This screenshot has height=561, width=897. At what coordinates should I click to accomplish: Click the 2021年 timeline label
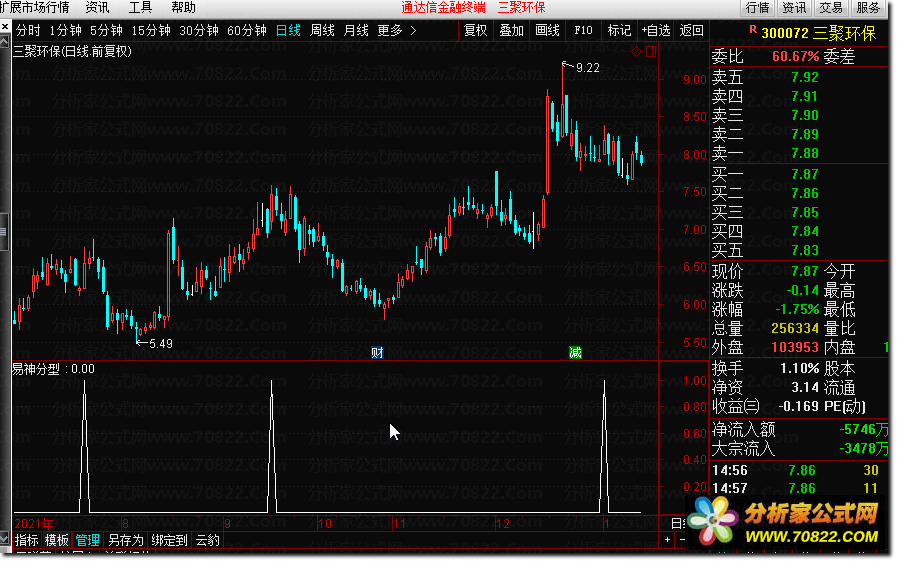pyautogui.click(x=33, y=524)
